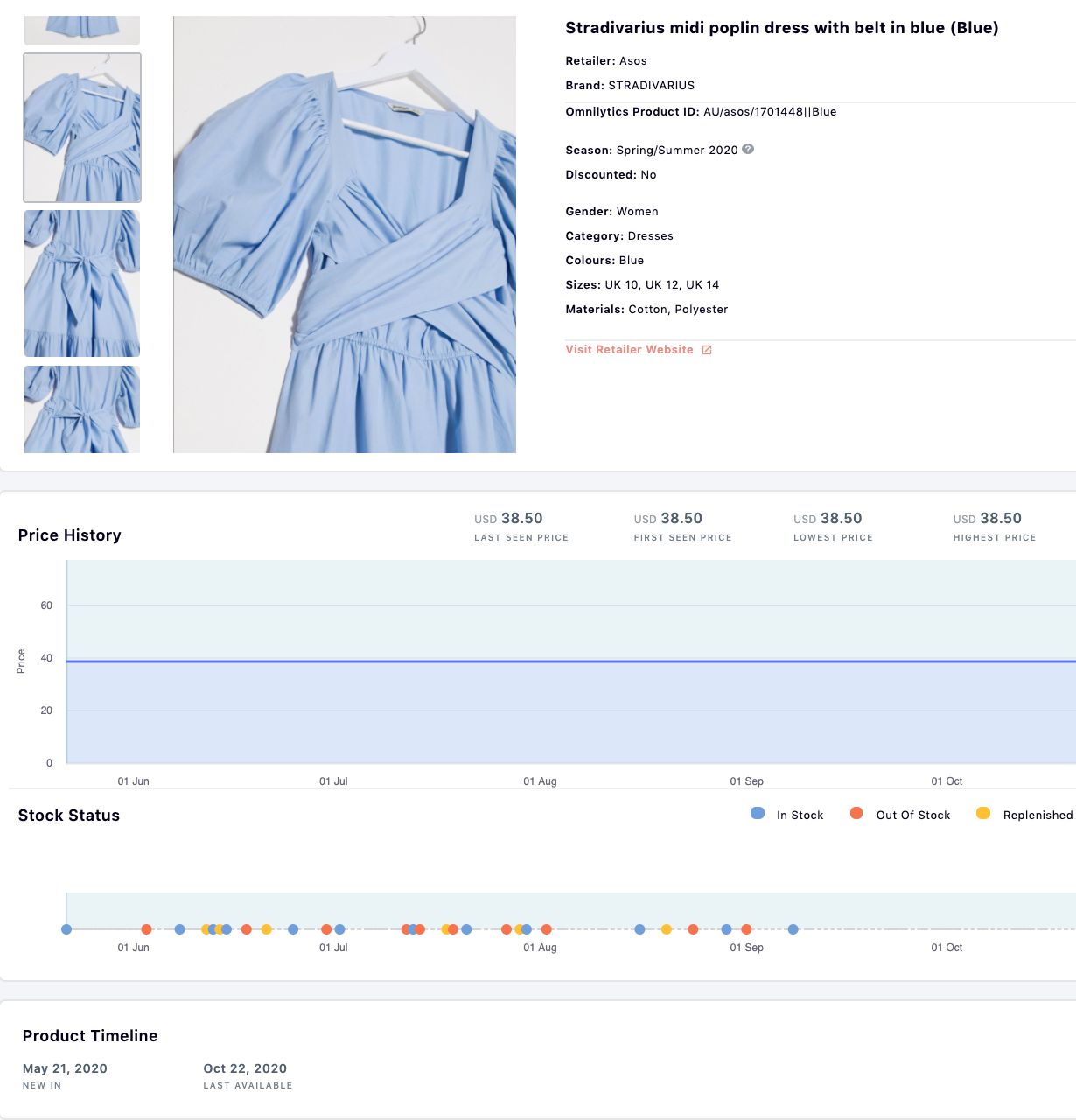
Task: Click the Season help question mark icon
Action: pyautogui.click(x=748, y=149)
